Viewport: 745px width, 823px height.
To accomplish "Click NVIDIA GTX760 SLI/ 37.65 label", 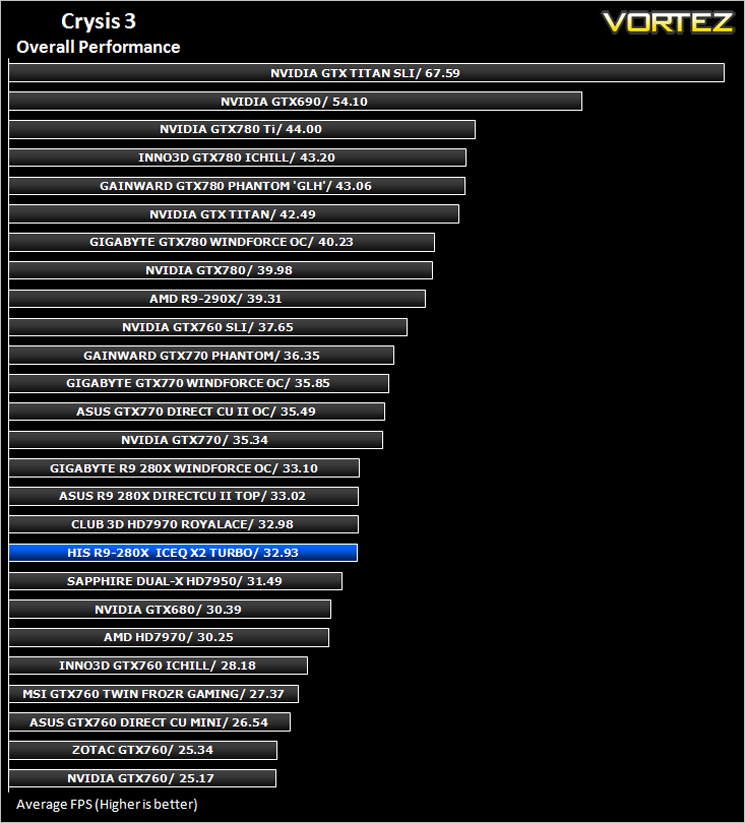I will tap(208, 327).
